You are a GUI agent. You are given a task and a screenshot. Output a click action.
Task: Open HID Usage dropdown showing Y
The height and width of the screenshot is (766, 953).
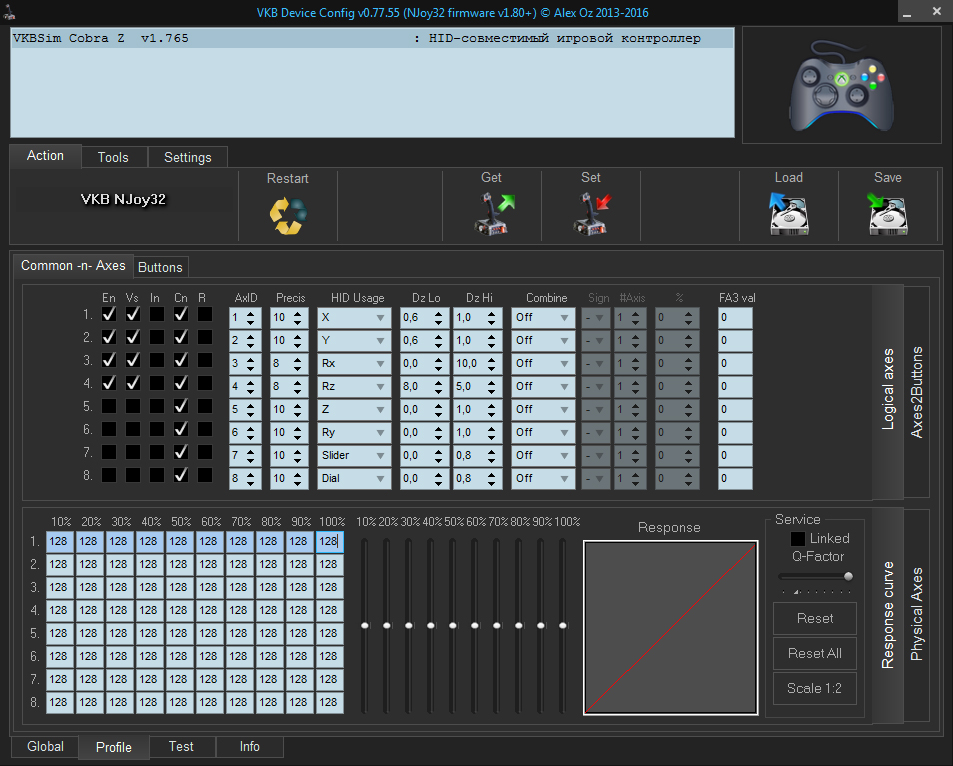coord(354,340)
